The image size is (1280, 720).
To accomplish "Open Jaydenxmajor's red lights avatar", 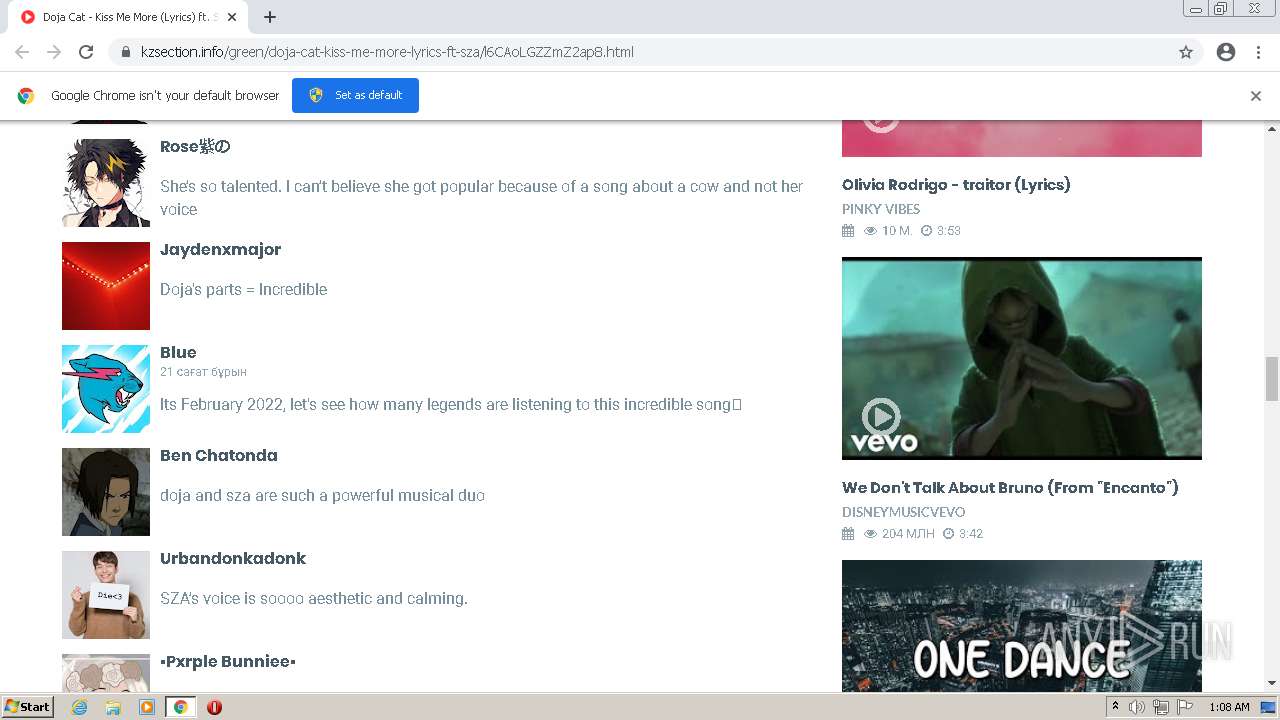I will pos(106,286).
